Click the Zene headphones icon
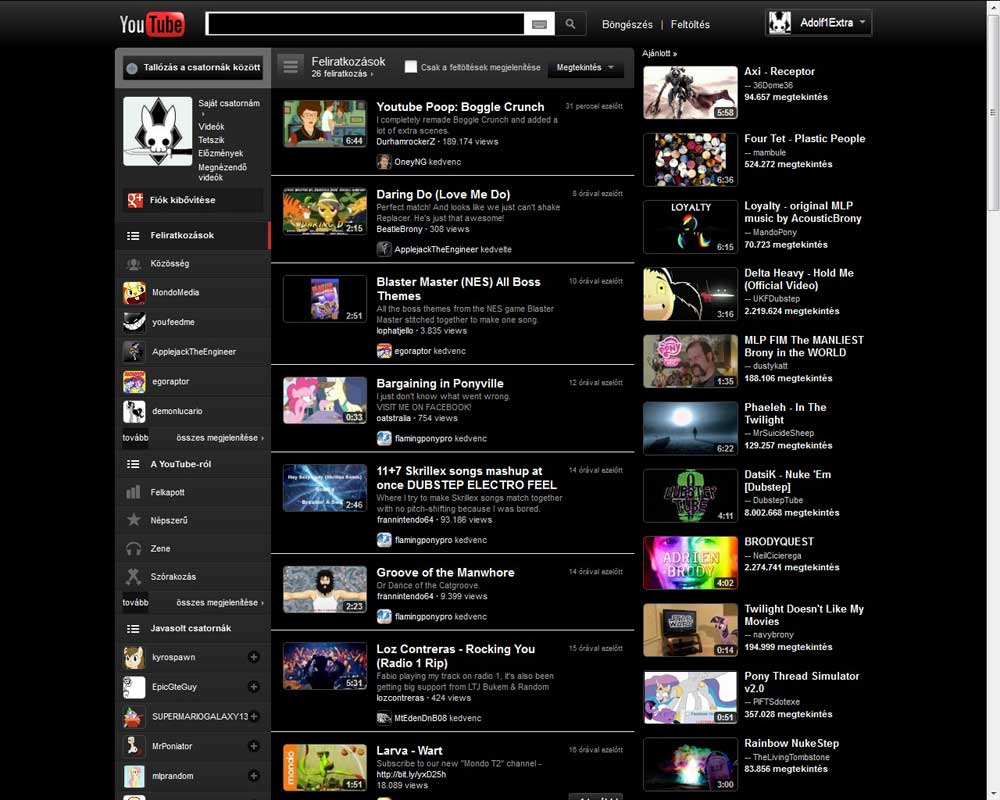Image resolution: width=1000 pixels, height=800 pixels. [133, 549]
